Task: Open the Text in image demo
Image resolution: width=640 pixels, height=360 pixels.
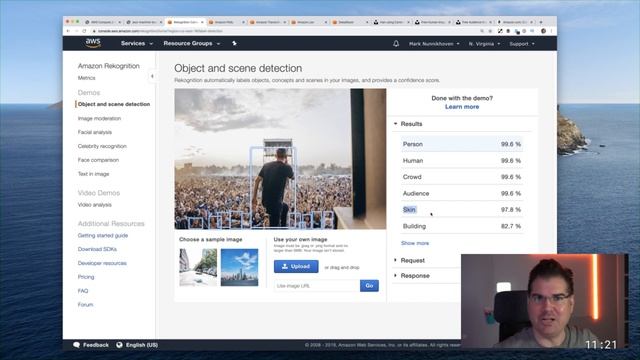Action: pos(93,174)
